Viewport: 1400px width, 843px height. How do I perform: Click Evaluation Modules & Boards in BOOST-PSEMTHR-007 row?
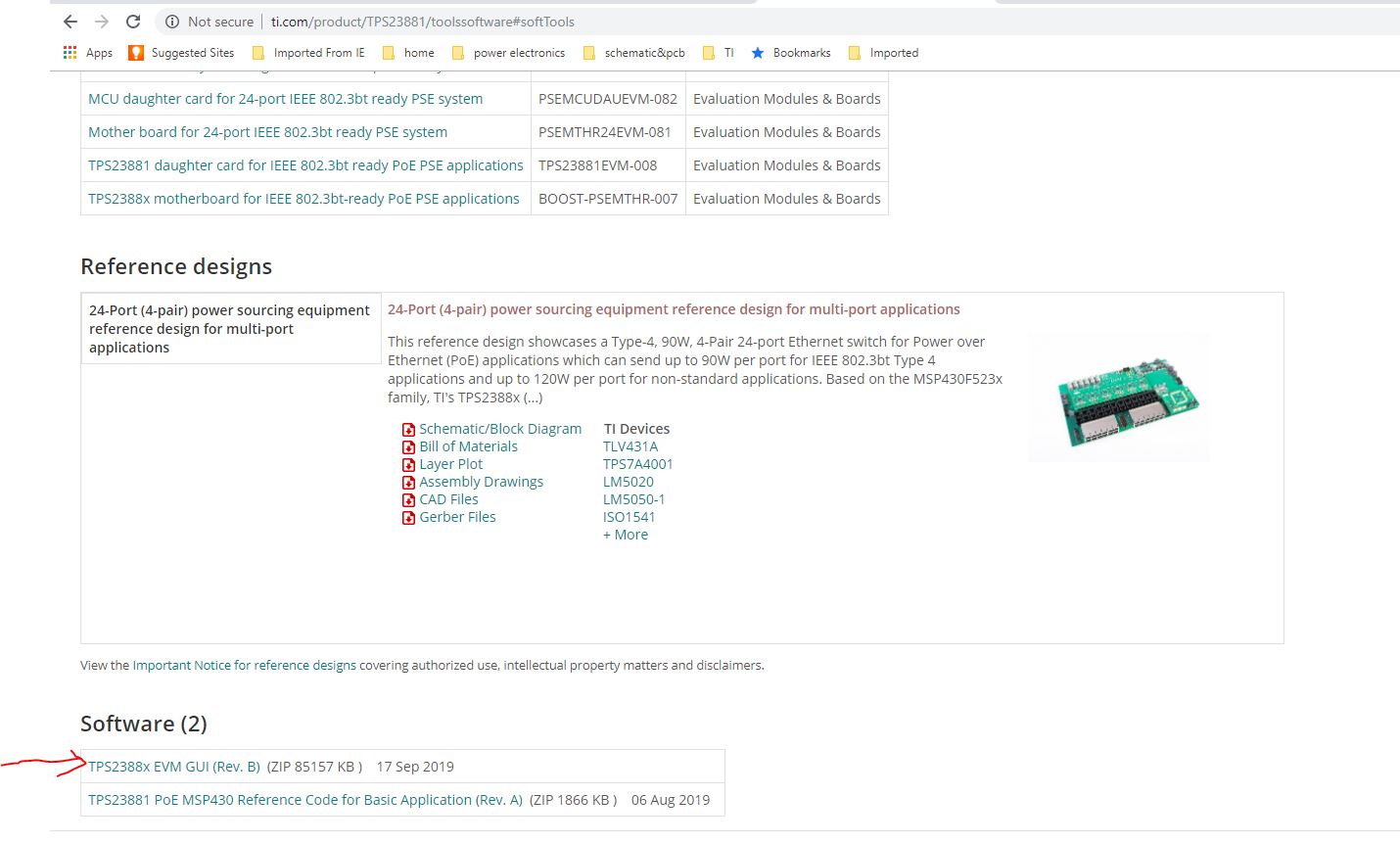tap(787, 199)
